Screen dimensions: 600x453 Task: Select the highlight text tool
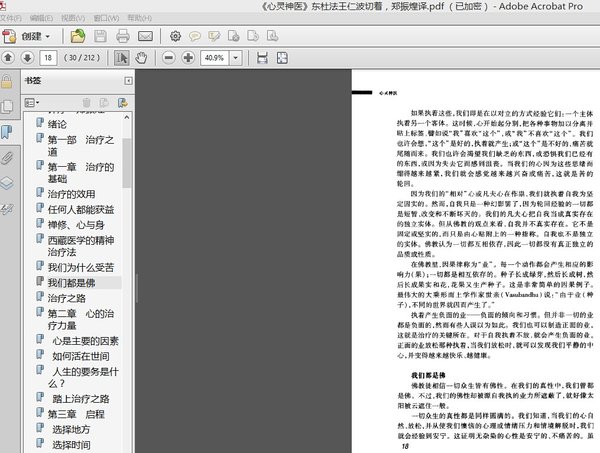pos(214,36)
